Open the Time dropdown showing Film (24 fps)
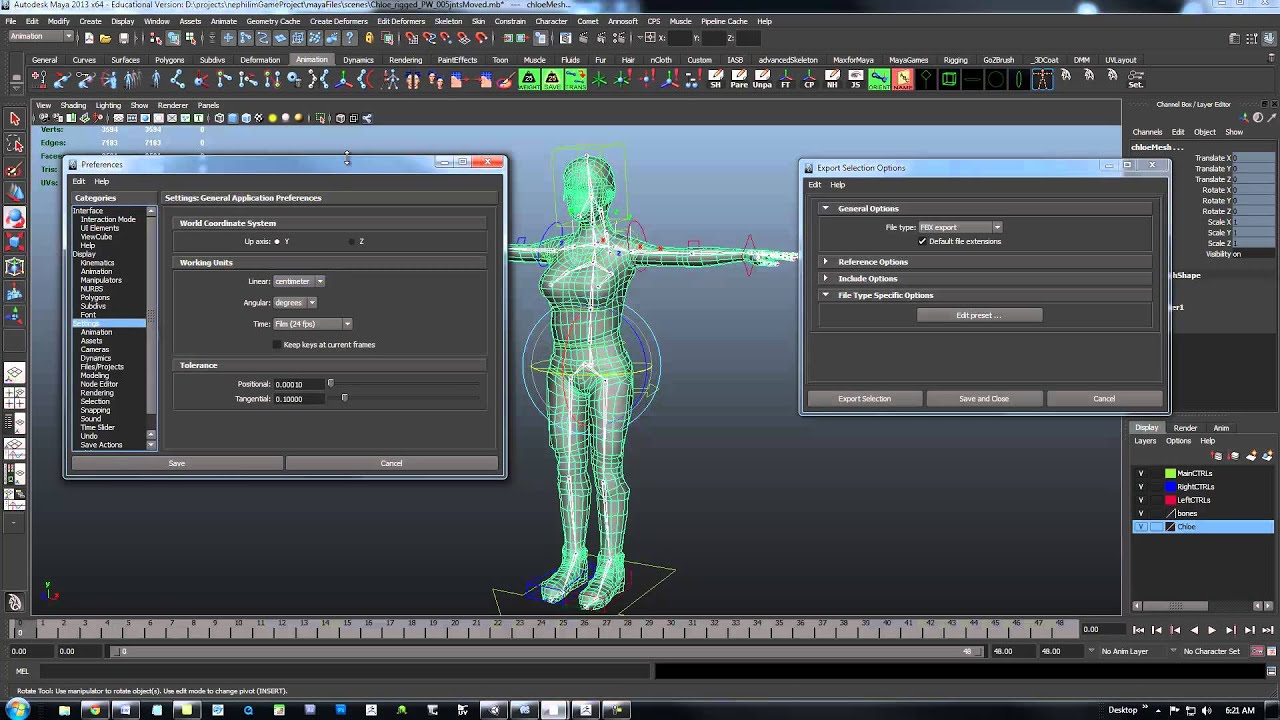Viewport: 1280px width, 720px height. coord(346,323)
